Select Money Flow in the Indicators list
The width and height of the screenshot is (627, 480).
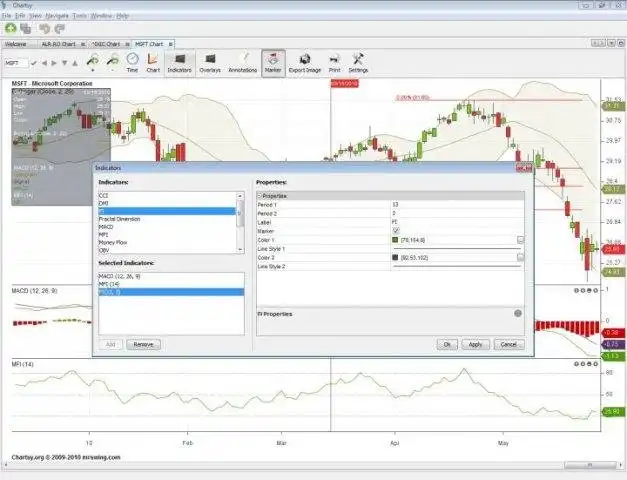point(168,242)
